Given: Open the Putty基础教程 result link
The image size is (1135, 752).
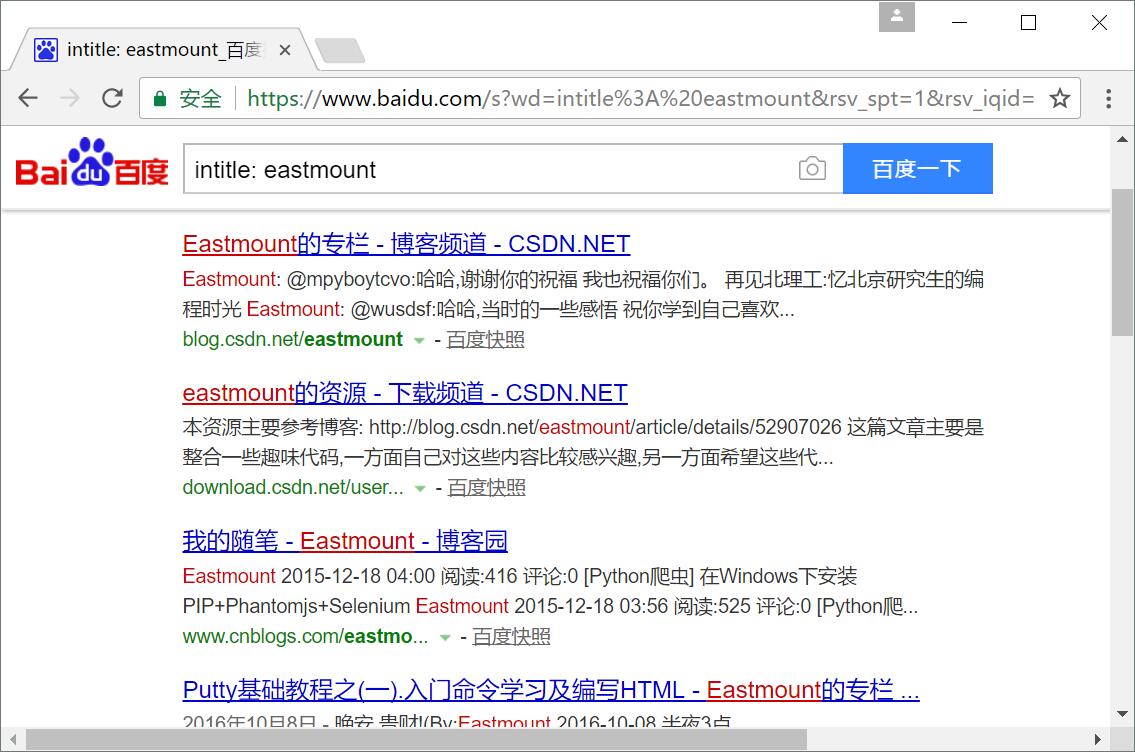Looking at the screenshot, I should tap(551, 690).
